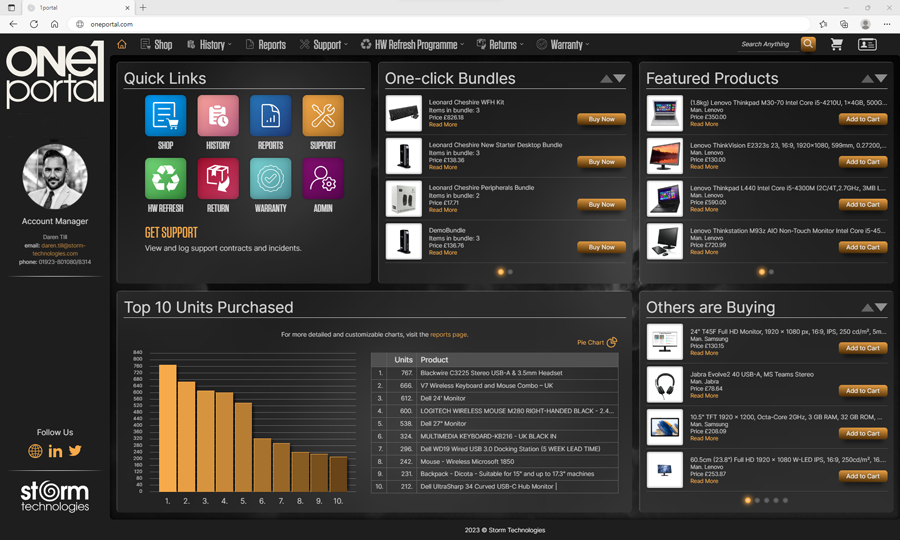This screenshot has height=540, width=900.
Task: Open the Return quick link icon
Action: 218,179
